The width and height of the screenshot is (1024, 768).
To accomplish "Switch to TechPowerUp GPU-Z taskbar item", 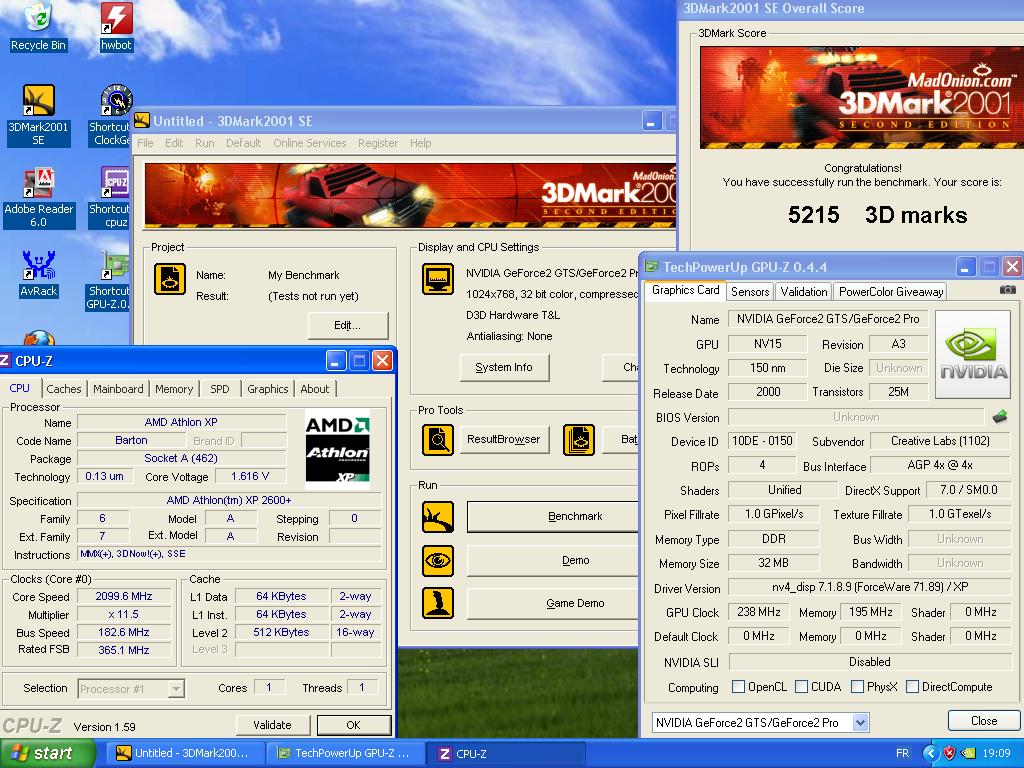I will click(345, 753).
